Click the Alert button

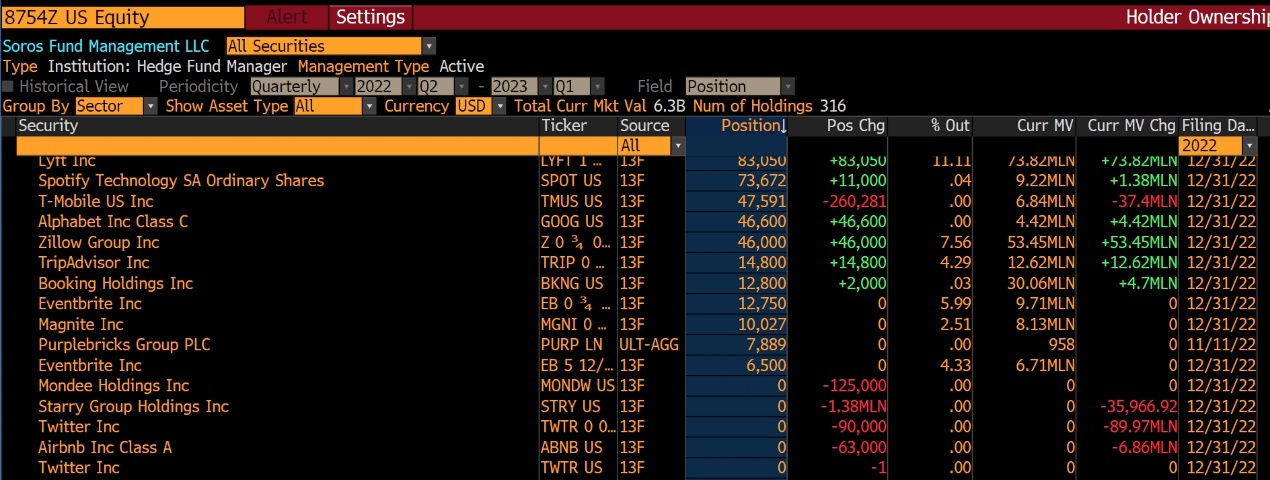point(287,17)
